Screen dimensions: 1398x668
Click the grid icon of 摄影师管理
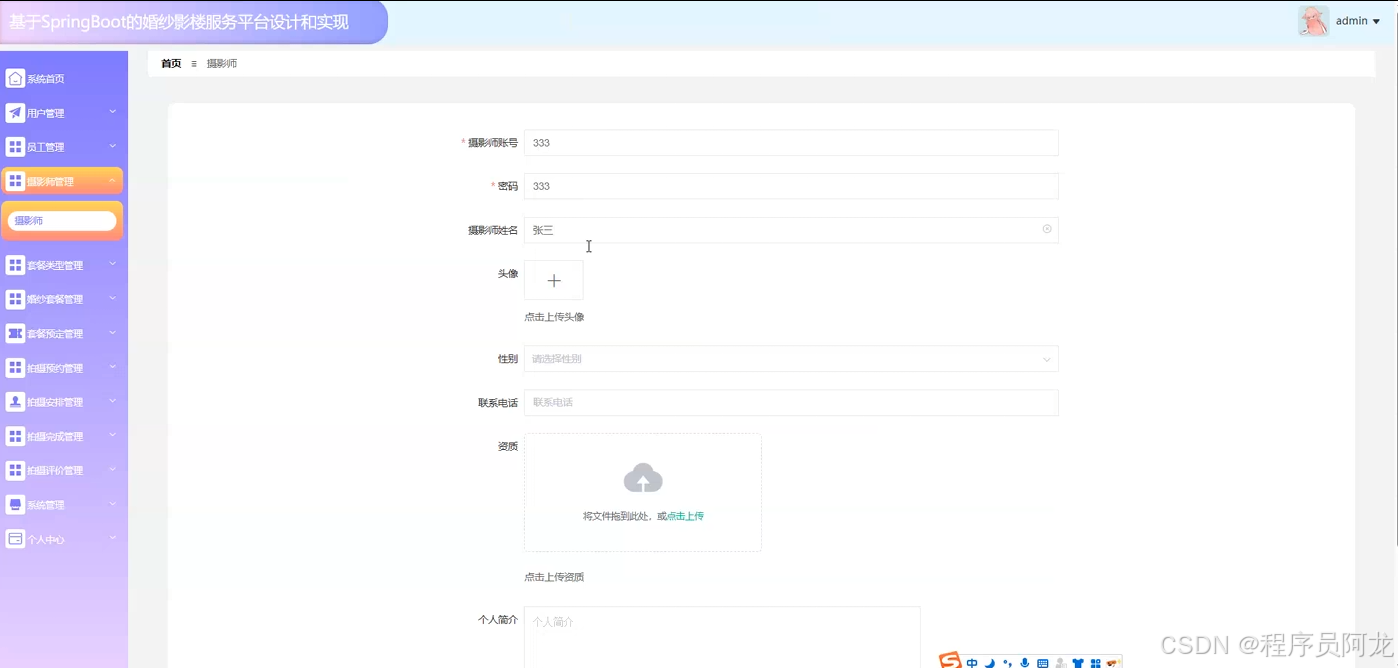[x=15, y=181]
